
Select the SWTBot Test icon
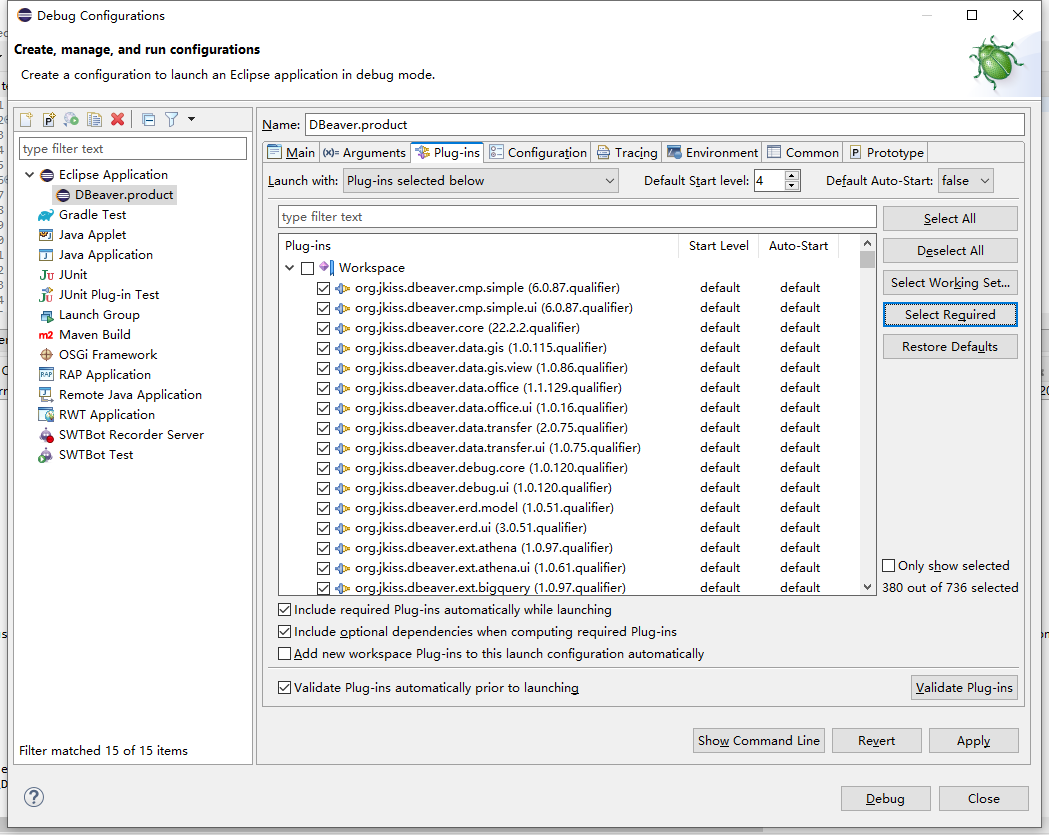(x=45, y=455)
